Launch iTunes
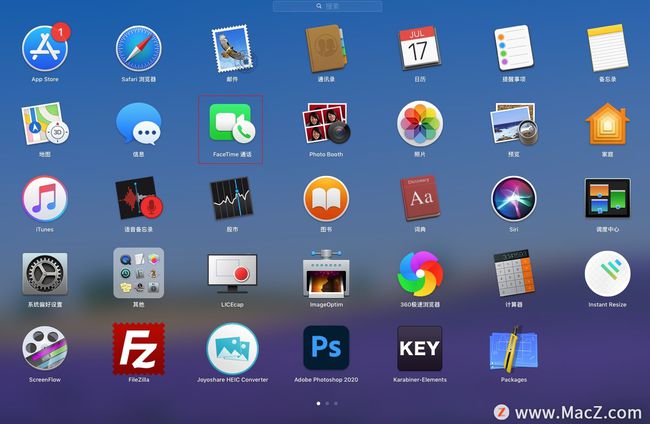Viewport: 650px width, 424px height. point(45,199)
